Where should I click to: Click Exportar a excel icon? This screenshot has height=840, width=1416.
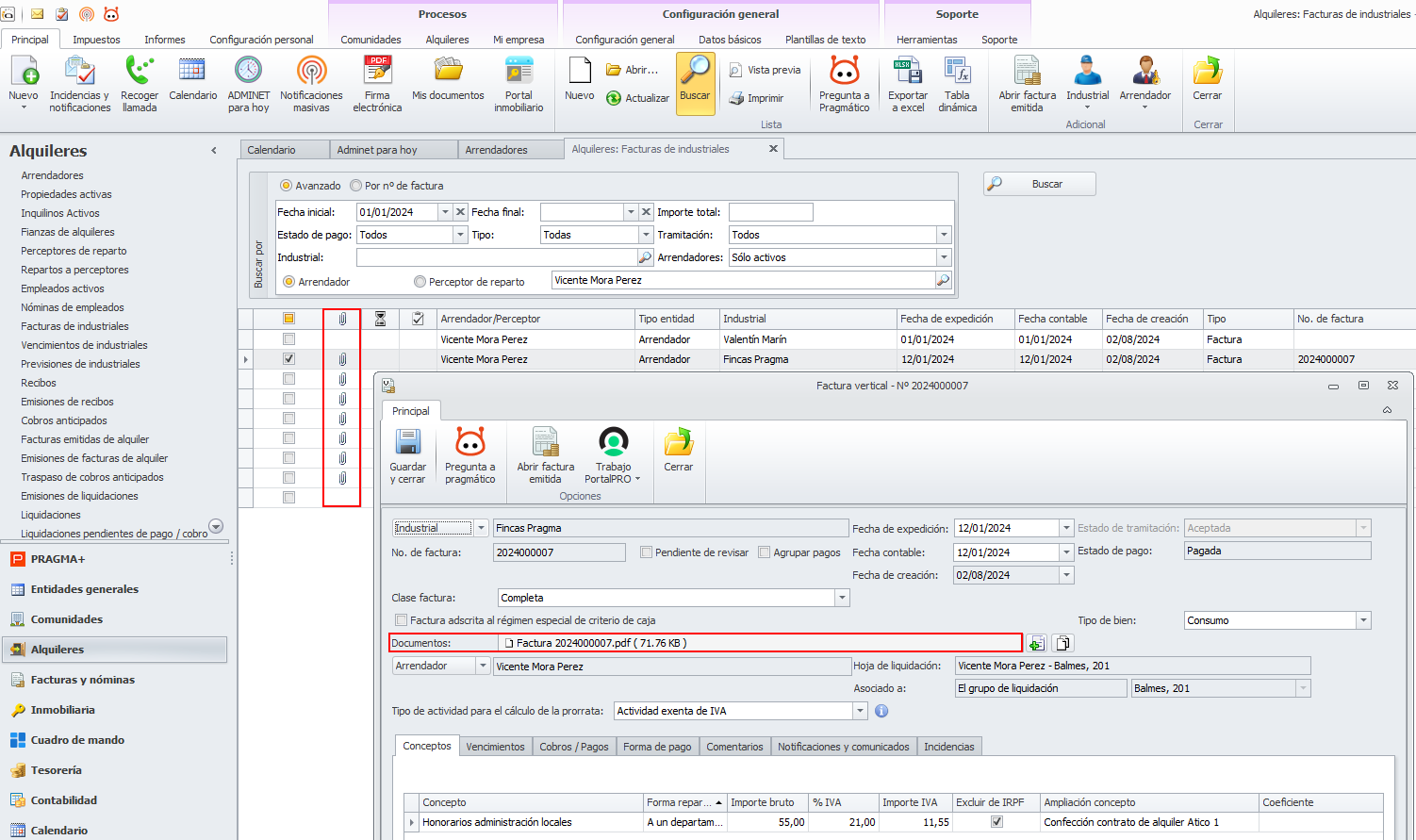(907, 72)
